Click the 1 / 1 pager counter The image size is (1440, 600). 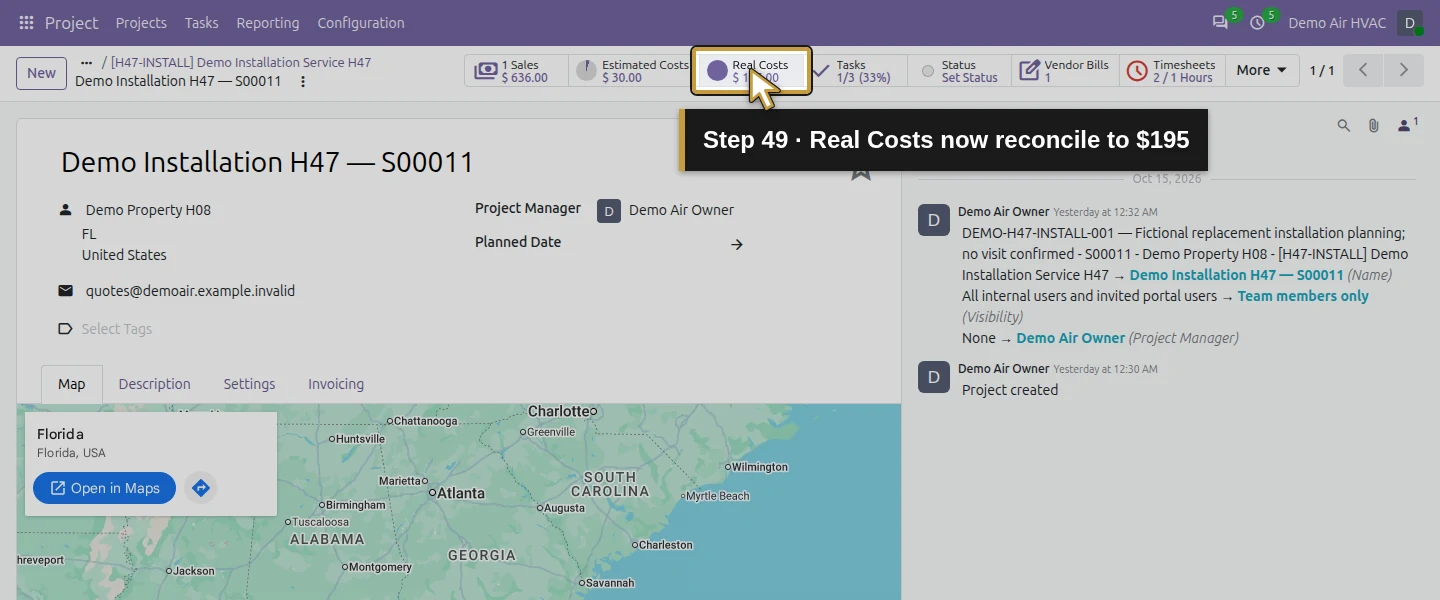pos(1322,70)
